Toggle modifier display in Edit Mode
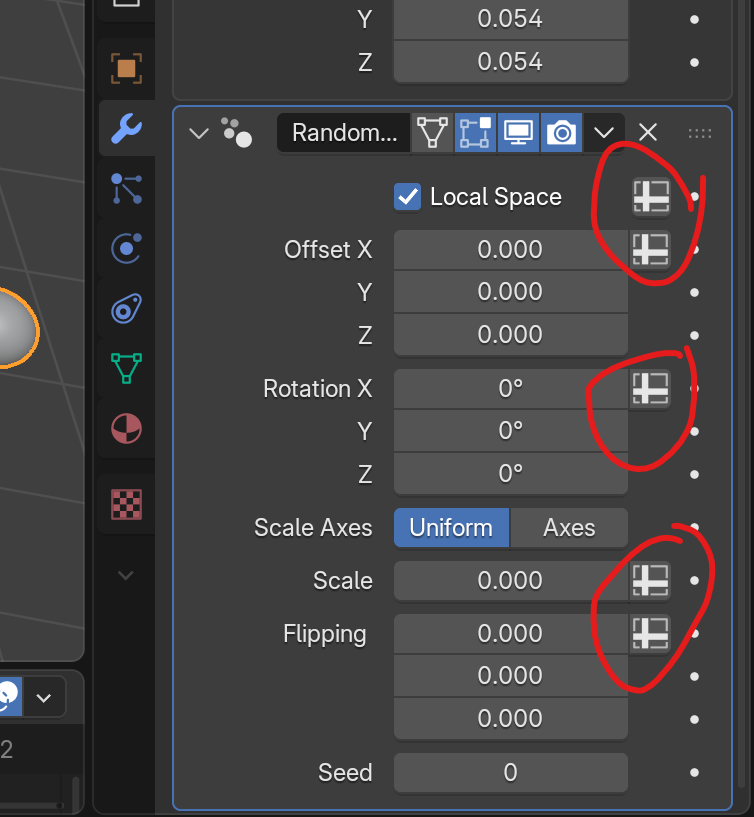754x817 pixels. [475, 132]
